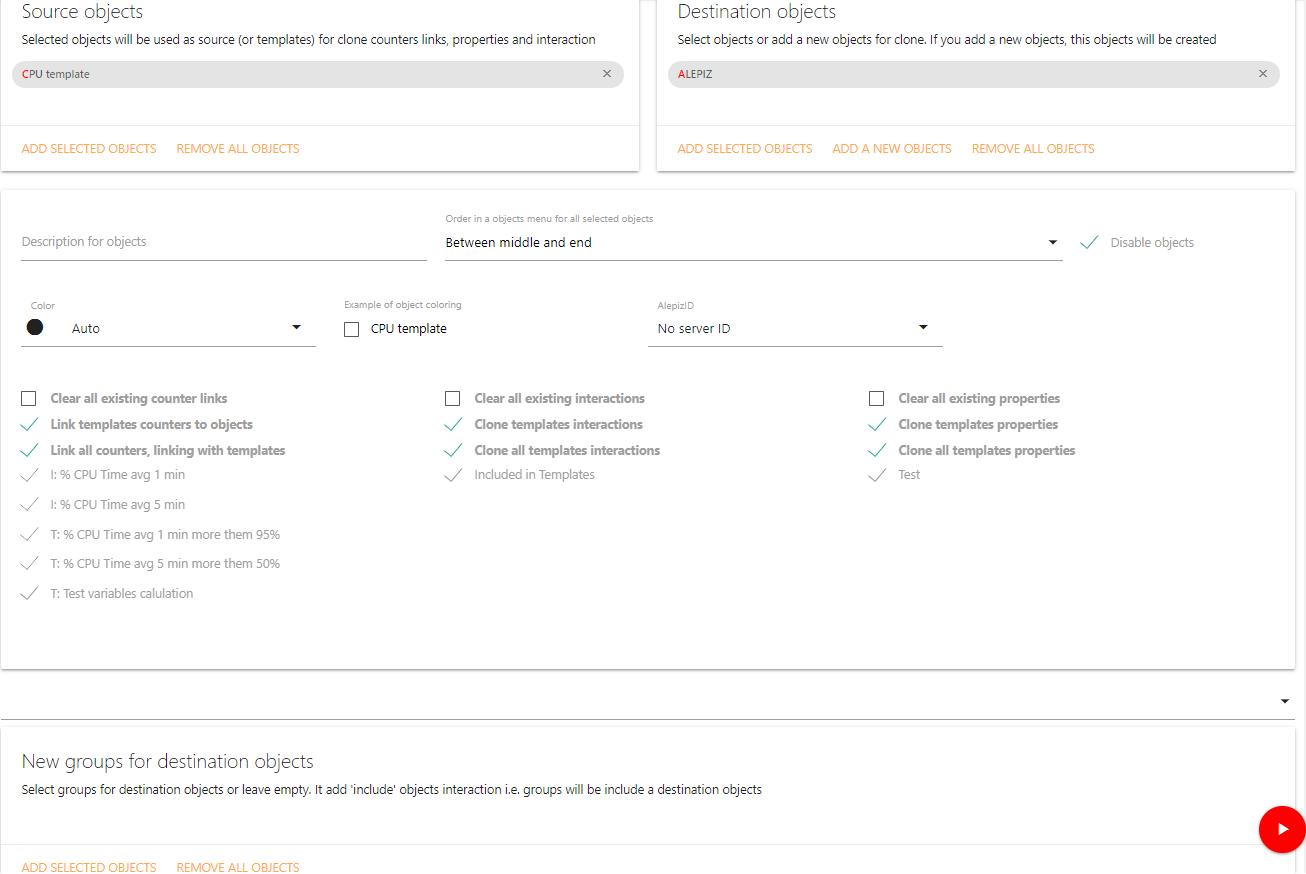Click the Description for objects field

(x=224, y=242)
